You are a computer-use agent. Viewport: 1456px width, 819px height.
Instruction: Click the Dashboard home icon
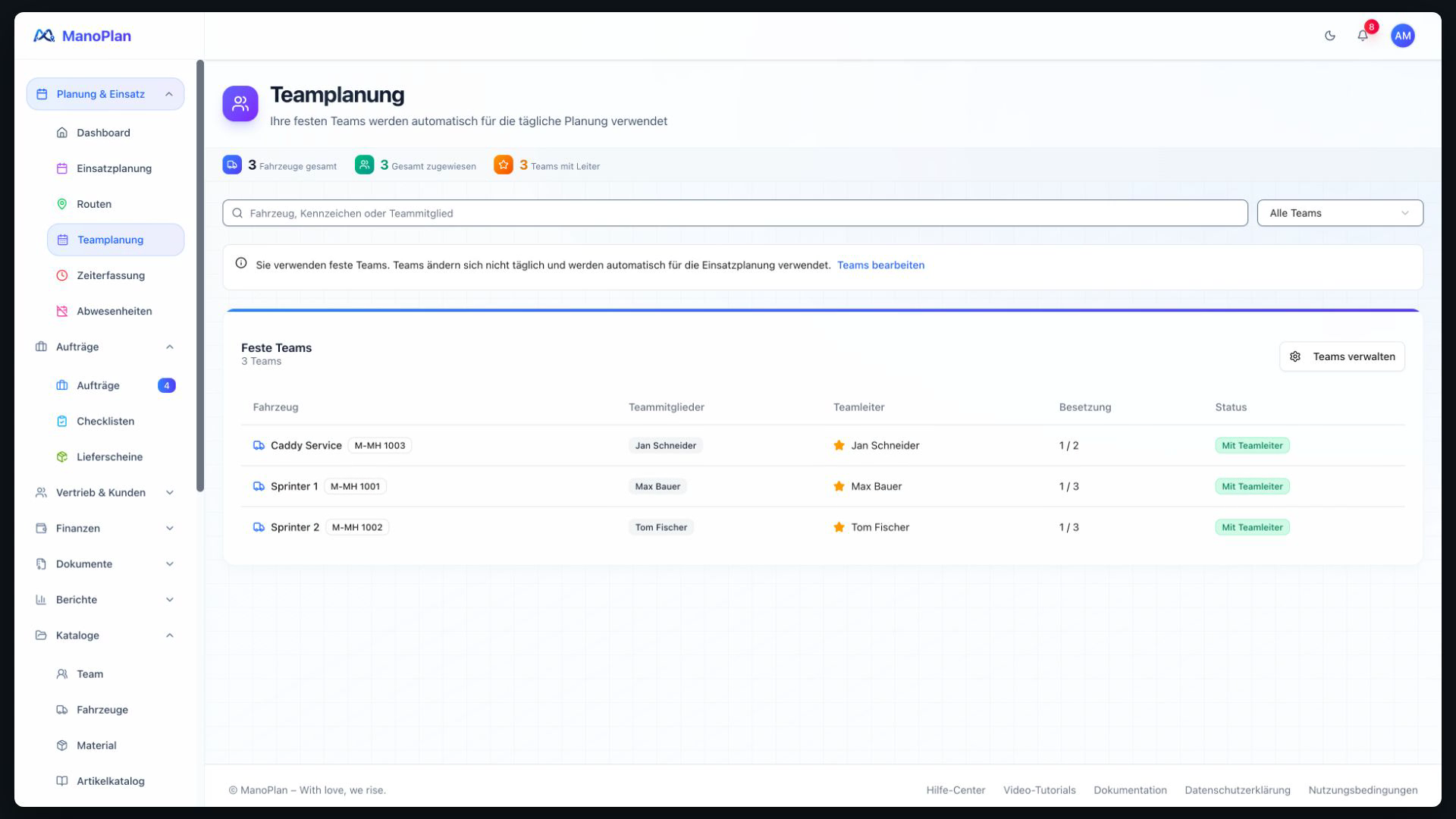(62, 133)
